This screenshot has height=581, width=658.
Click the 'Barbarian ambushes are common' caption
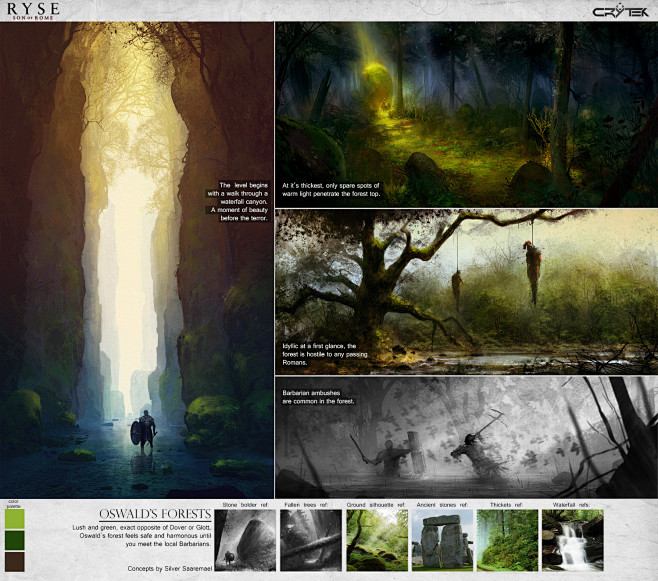pos(319,397)
